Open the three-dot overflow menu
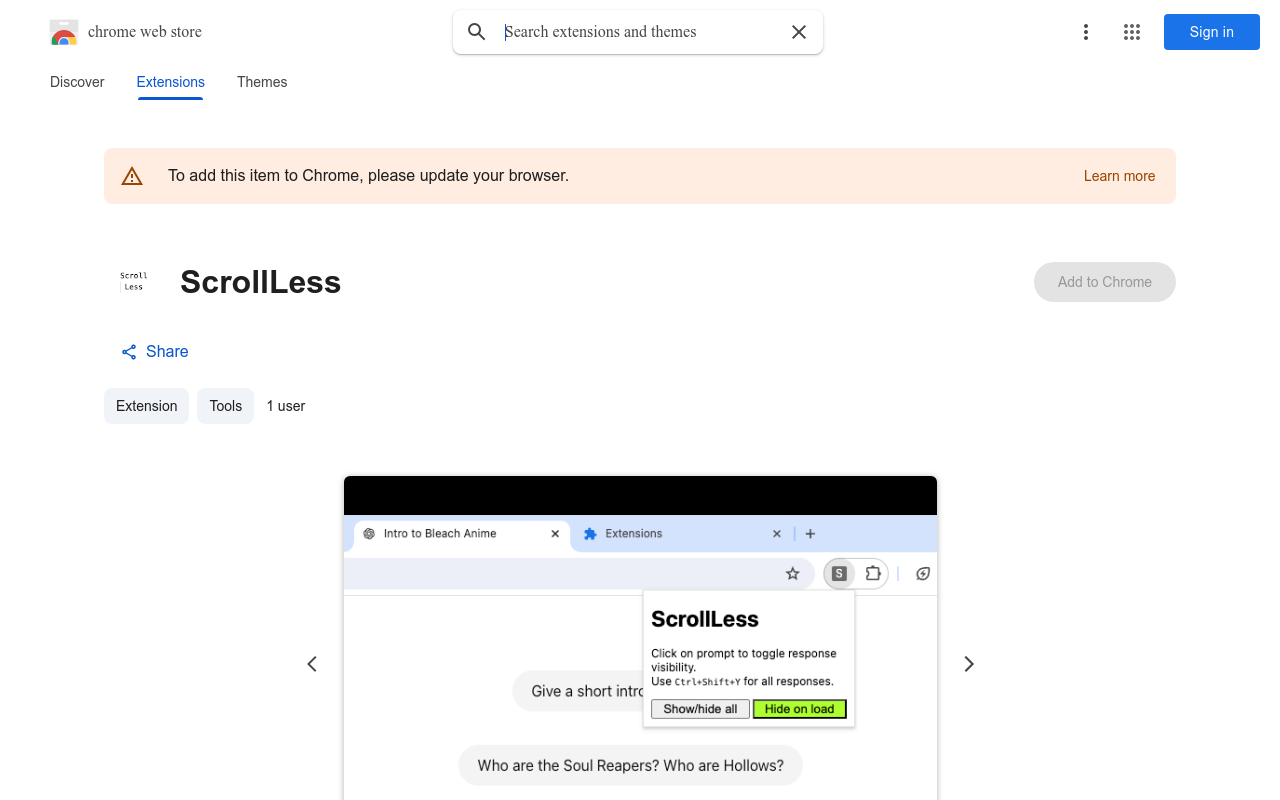 tap(1086, 32)
